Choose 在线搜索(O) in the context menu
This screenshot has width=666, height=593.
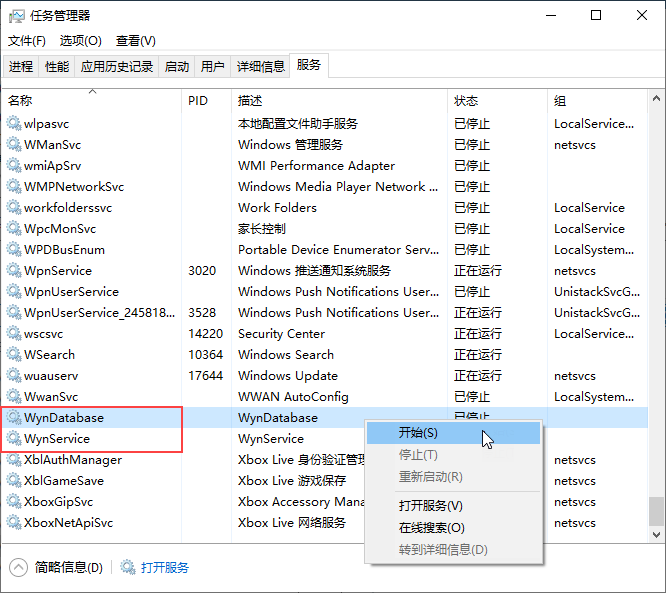(453, 528)
